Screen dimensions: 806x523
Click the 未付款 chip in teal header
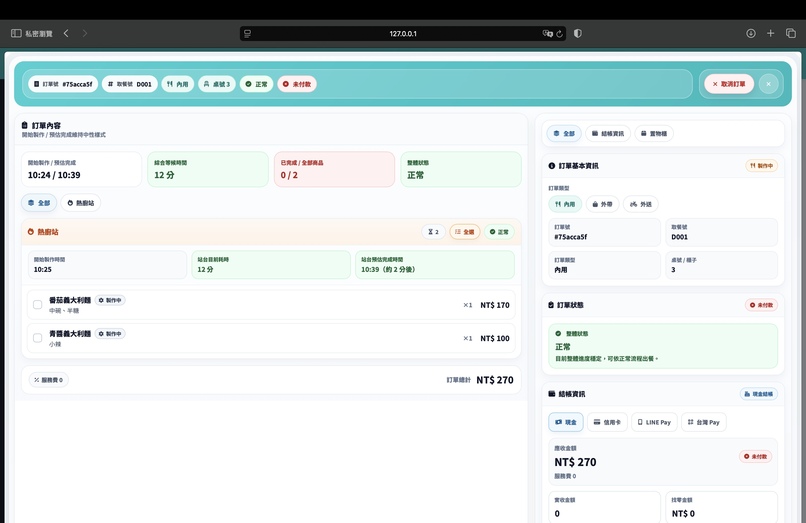pyautogui.click(x=297, y=84)
